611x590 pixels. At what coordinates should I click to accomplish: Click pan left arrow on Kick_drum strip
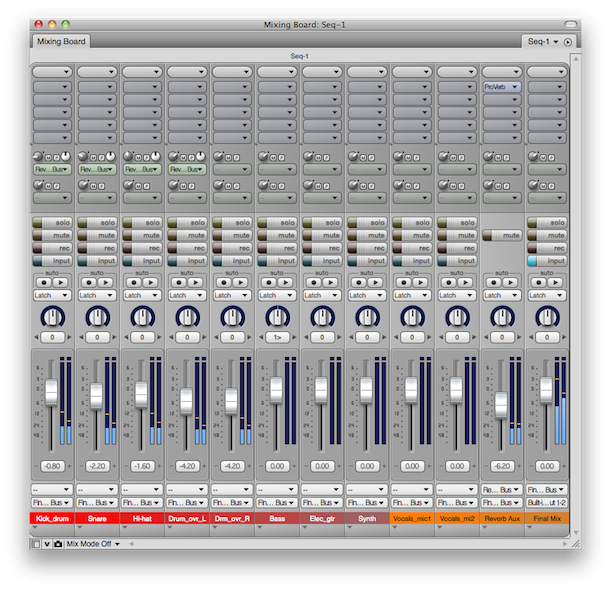tap(36, 337)
